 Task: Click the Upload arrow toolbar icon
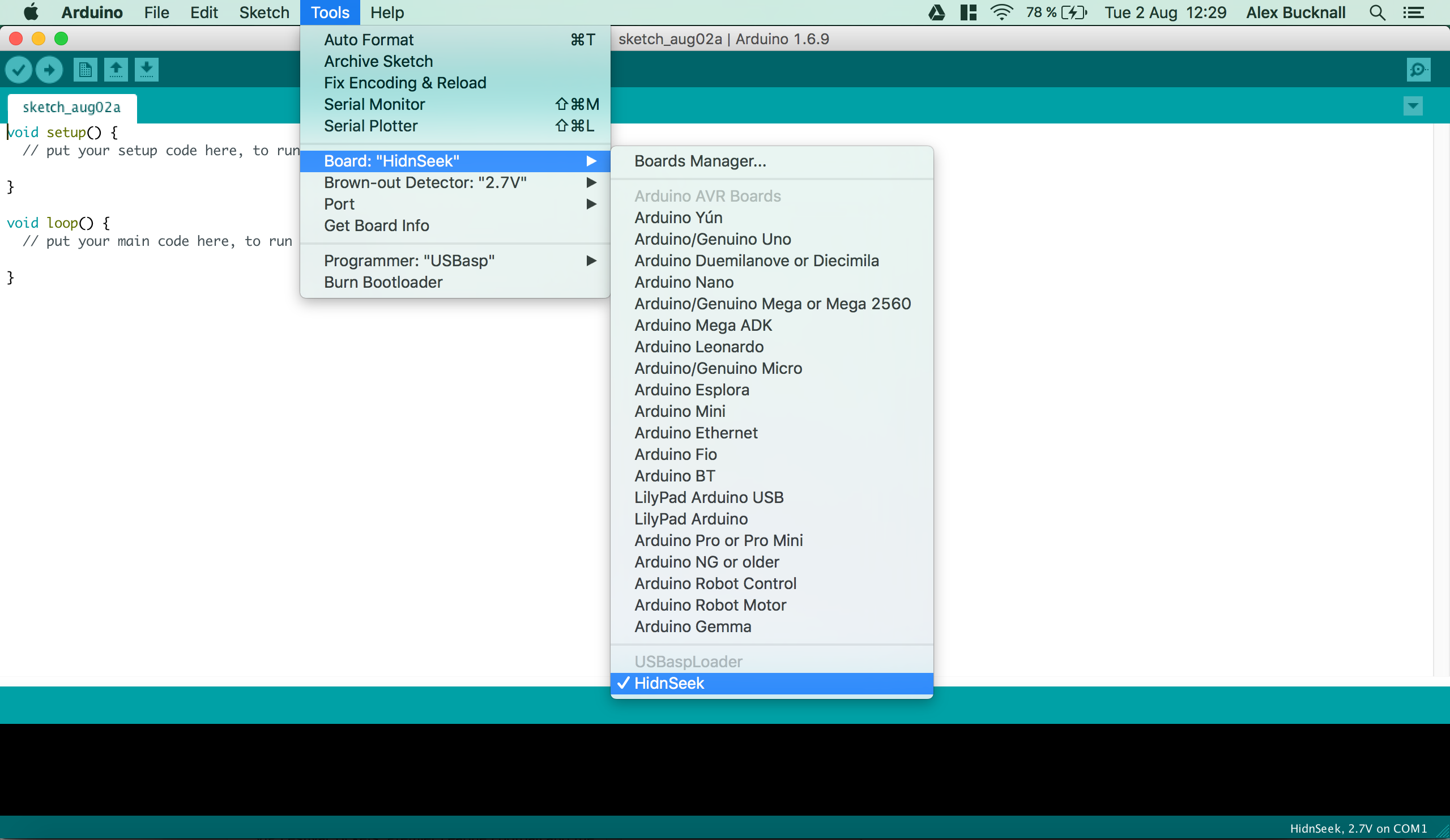point(49,70)
